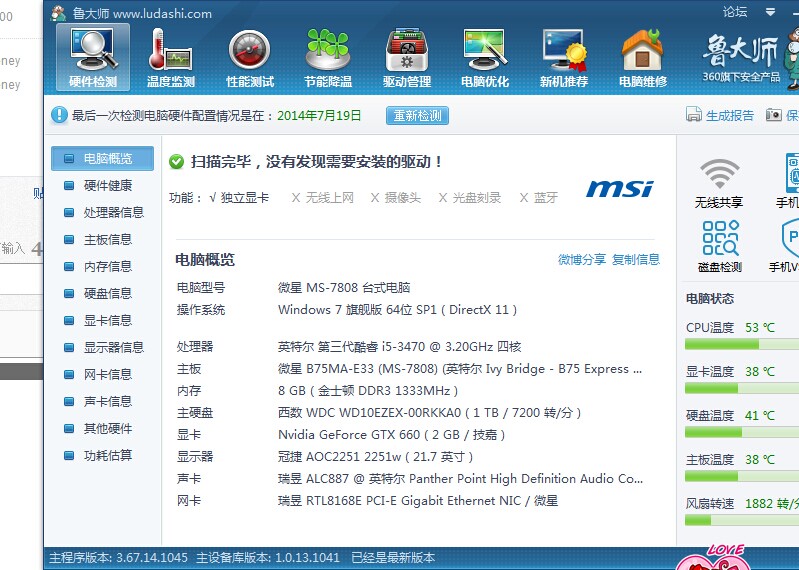Open 磁盘检测 disk check tool
This screenshot has height=570, width=799.
click(x=720, y=246)
